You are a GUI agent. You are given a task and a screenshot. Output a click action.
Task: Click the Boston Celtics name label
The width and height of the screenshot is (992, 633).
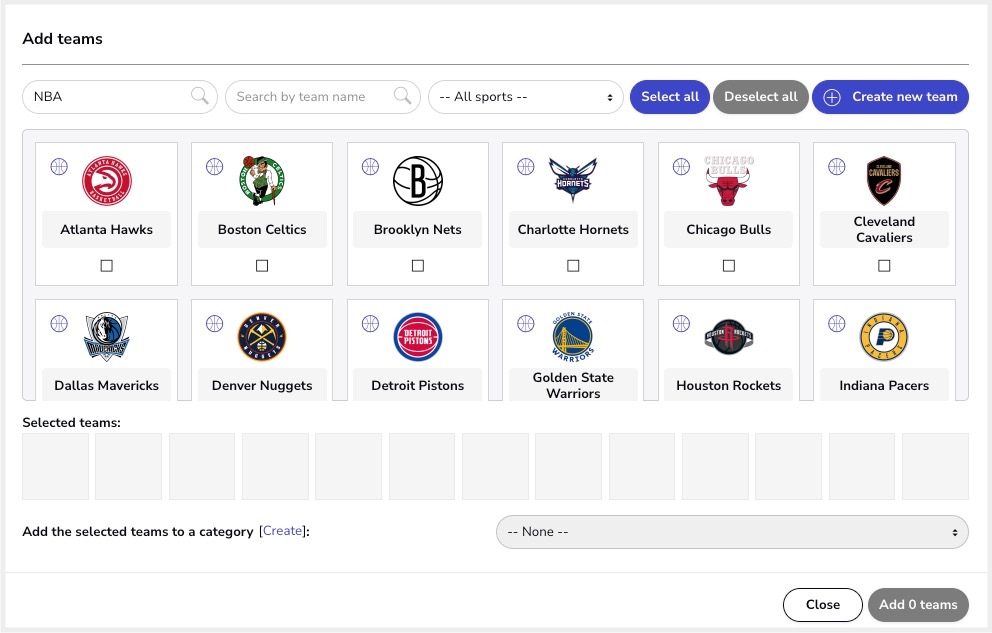click(262, 230)
